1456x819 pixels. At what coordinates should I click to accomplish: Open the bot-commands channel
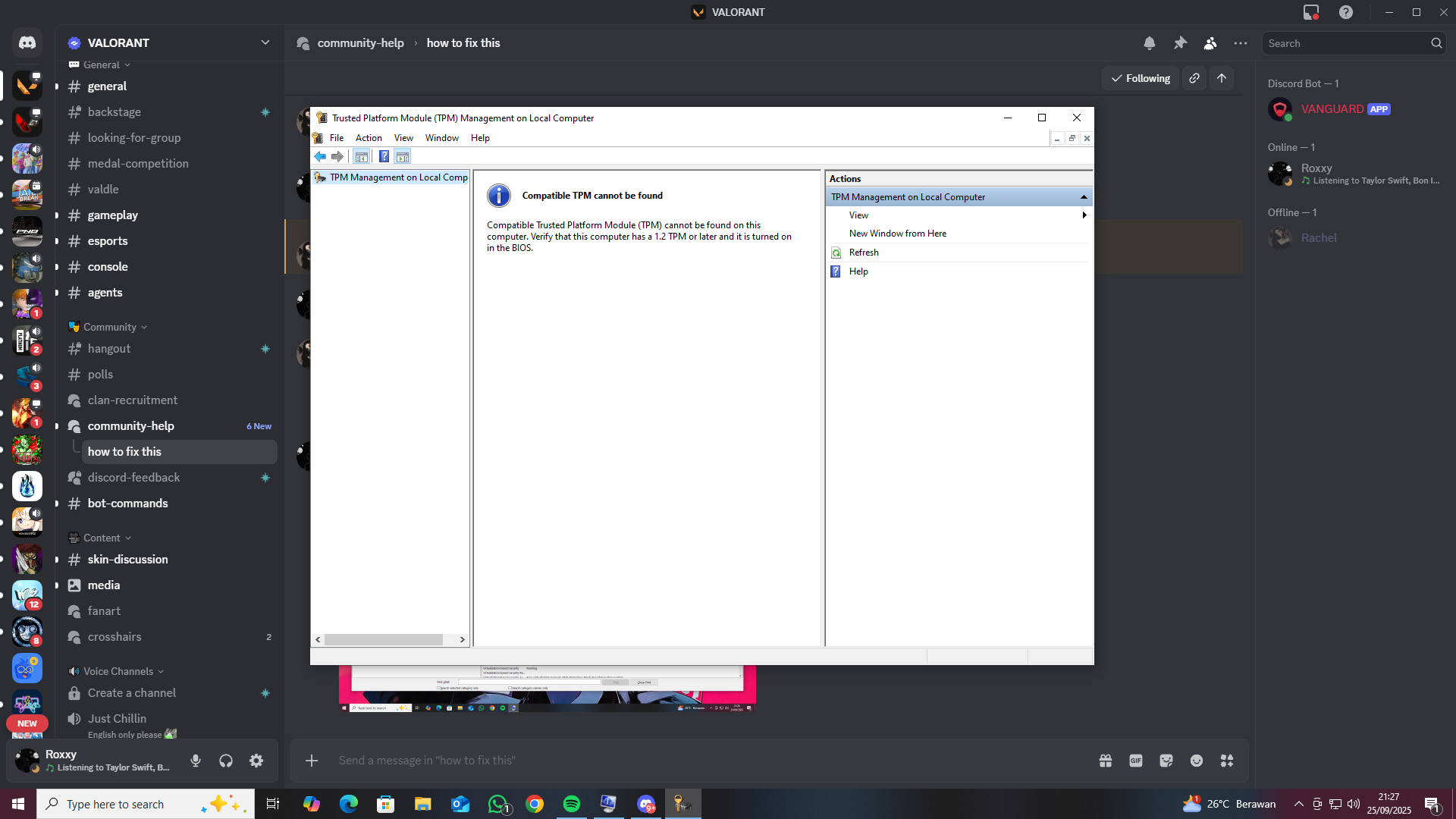tap(127, 504)
